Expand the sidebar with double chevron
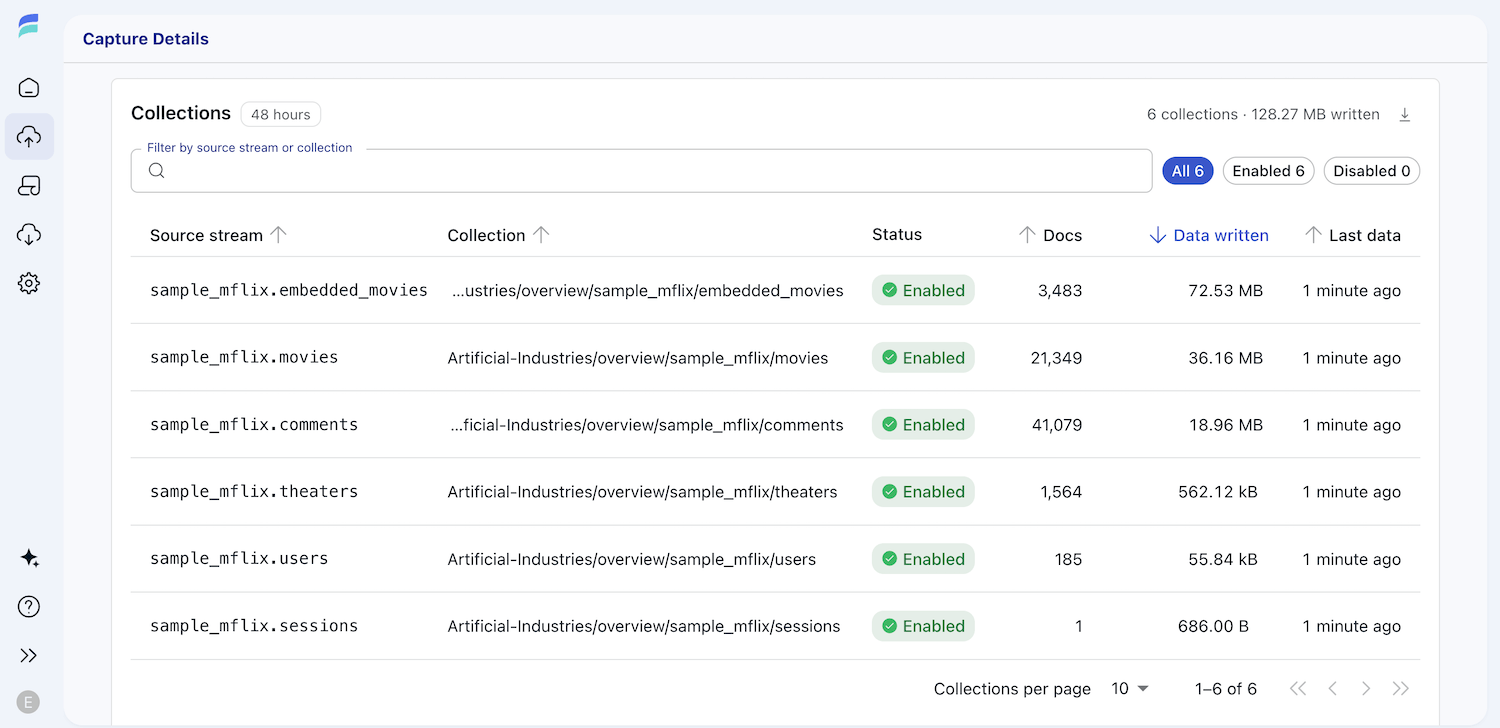1500x728 pixels. coord(29,656)
